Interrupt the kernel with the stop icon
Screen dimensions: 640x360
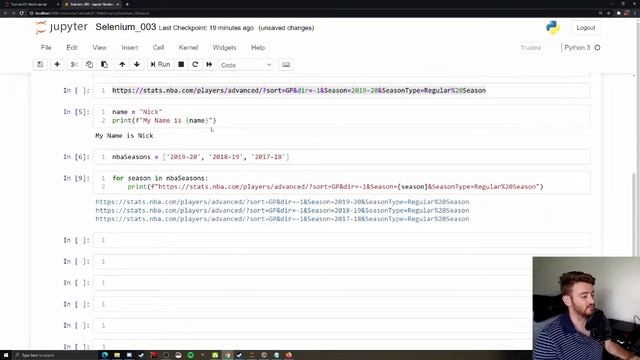[x=181, y=64]
